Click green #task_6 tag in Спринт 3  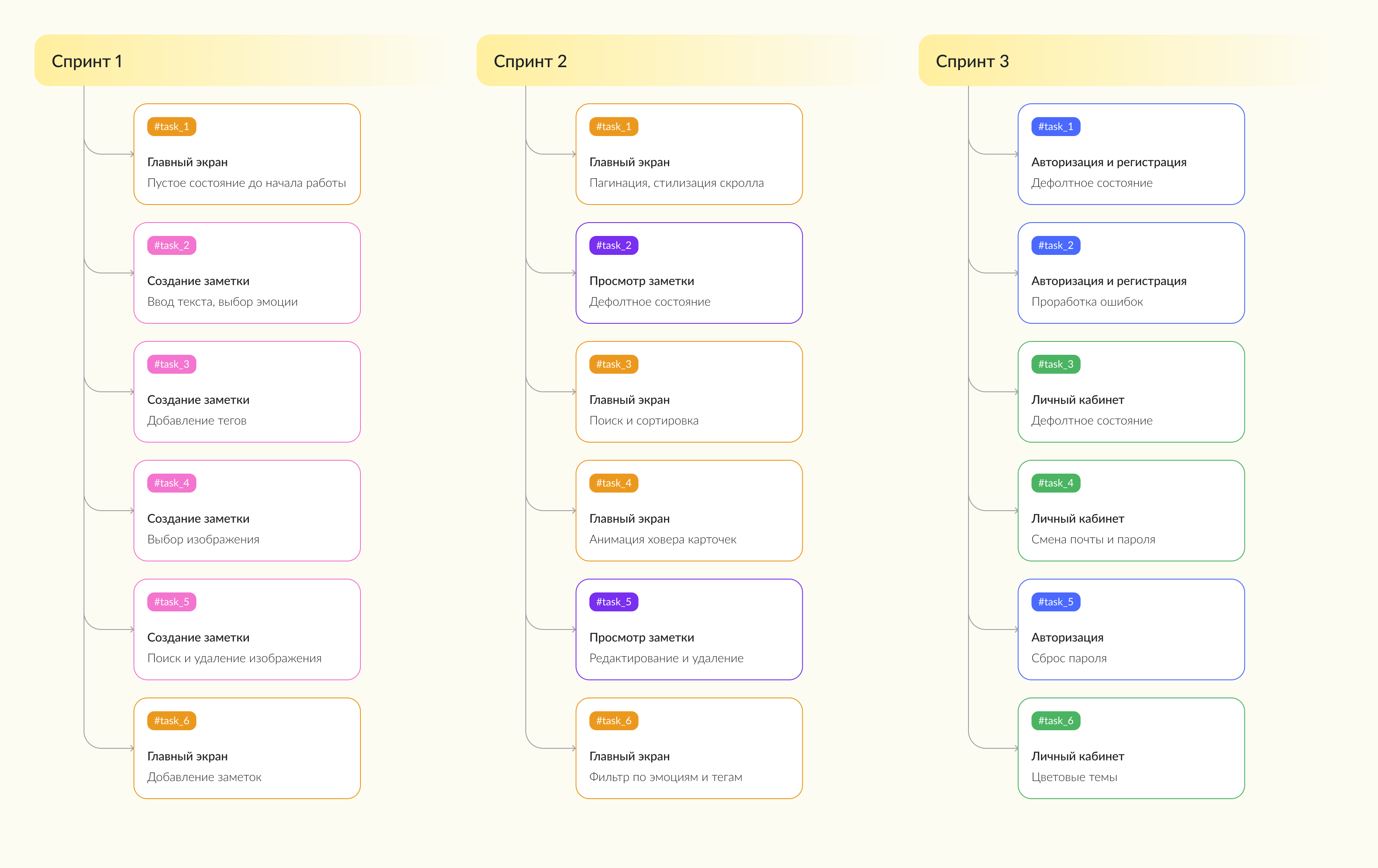pyautogui.click(x=1055, y=721)
